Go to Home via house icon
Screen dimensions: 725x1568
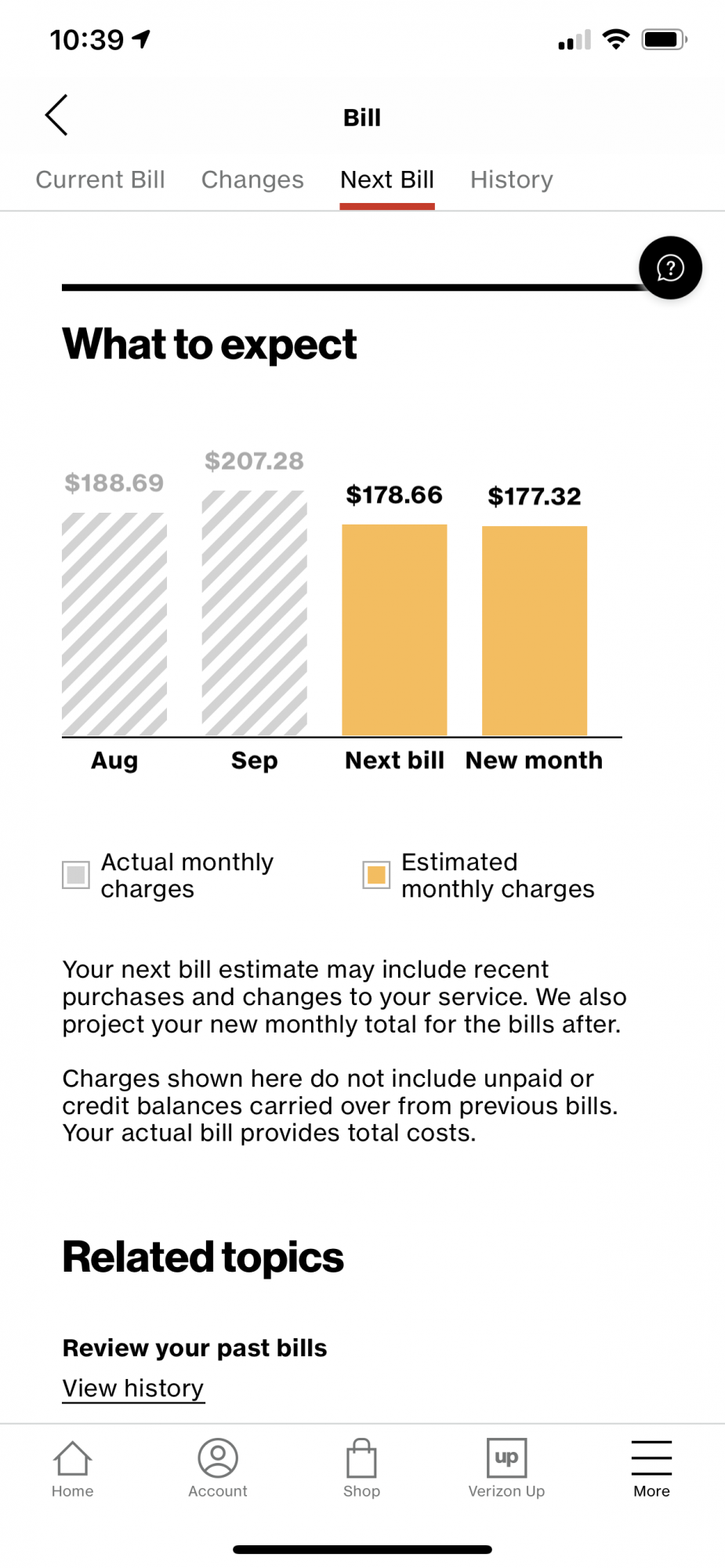(x=72, y=1458)
